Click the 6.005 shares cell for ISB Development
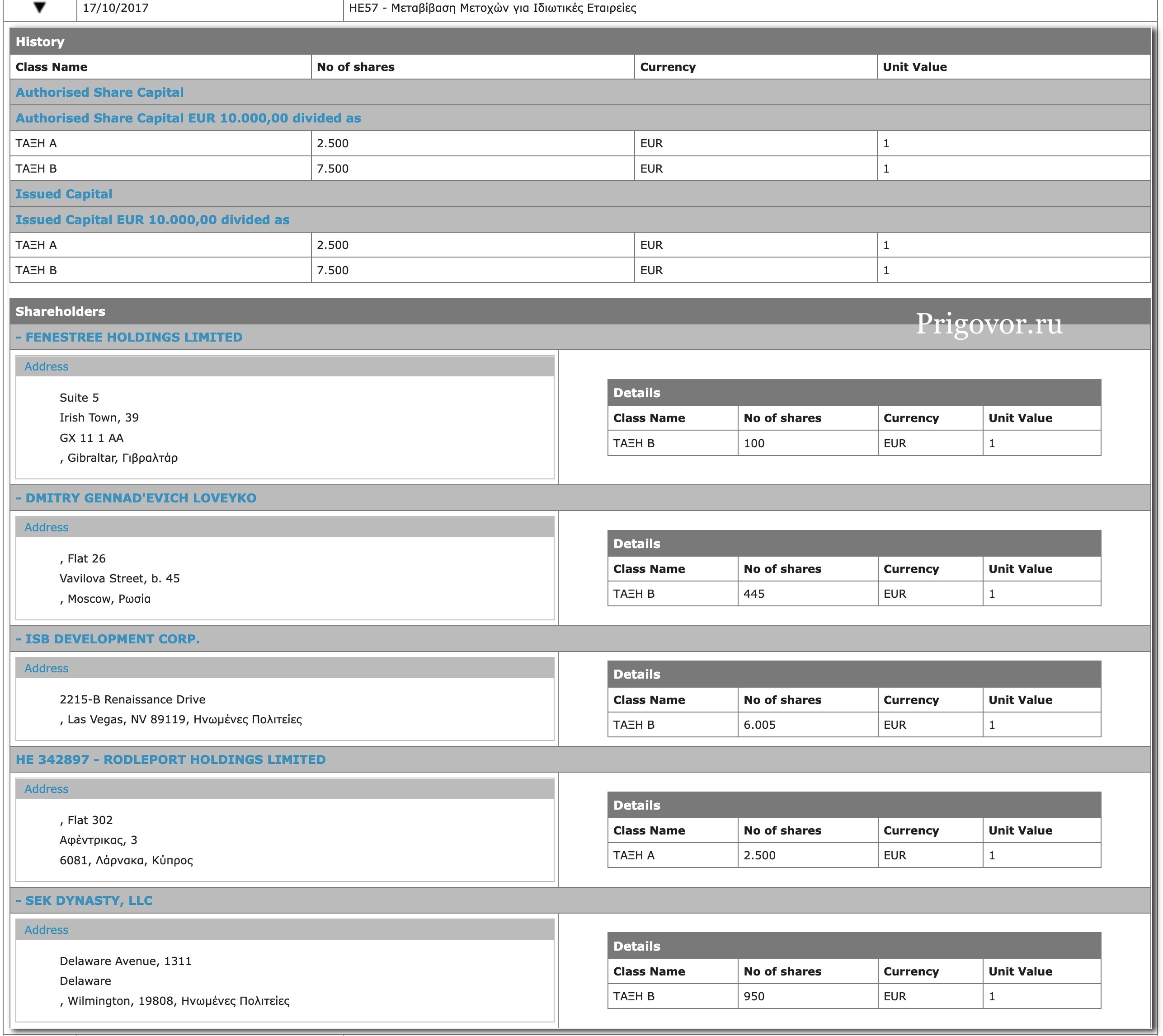The height and width of the screenshot is (1036, 1163). tap(759, 725)
